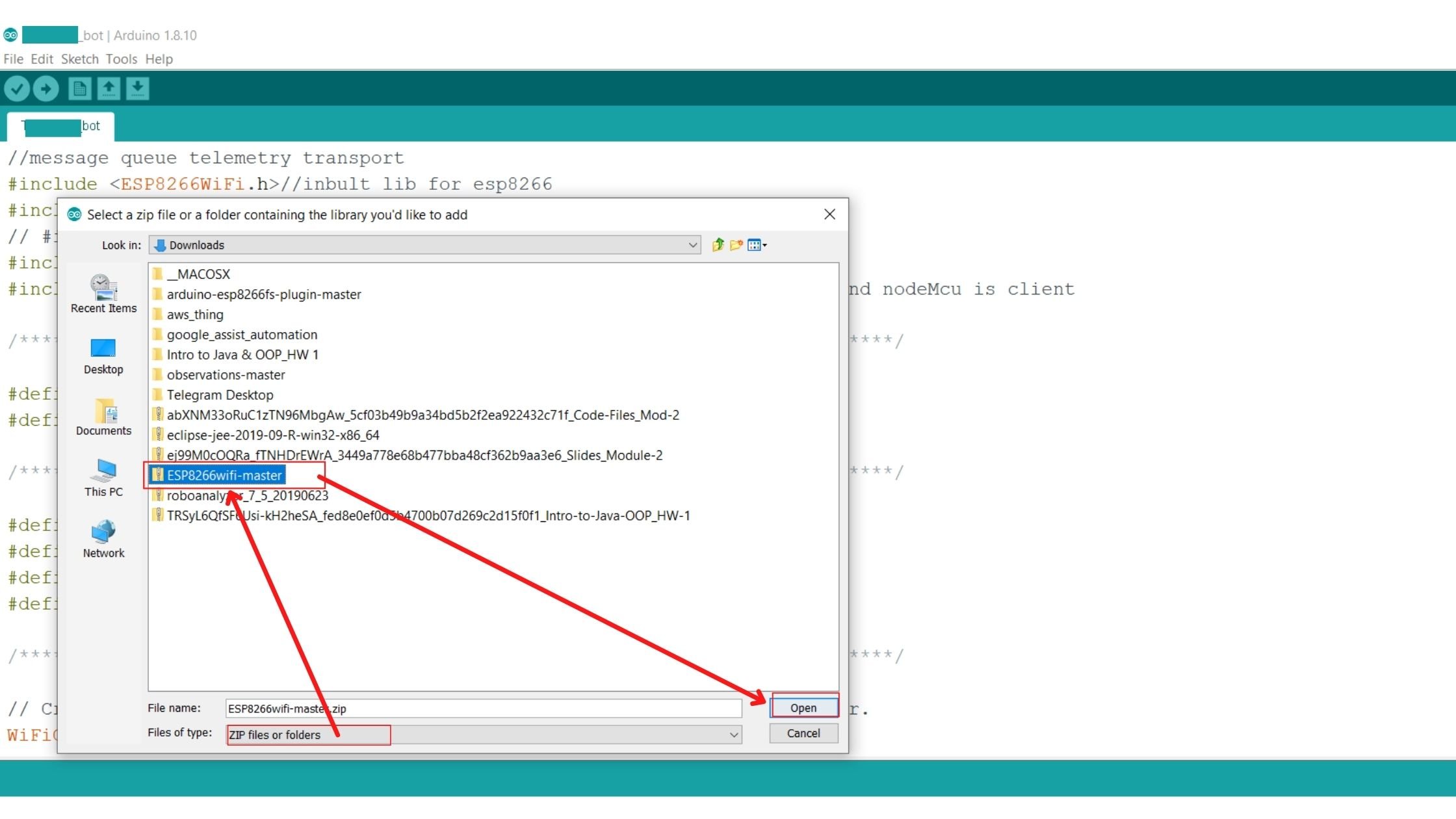Open Network from the dialog sidebar
Viewport: 1456px width, 819px height.
point(103,538)
